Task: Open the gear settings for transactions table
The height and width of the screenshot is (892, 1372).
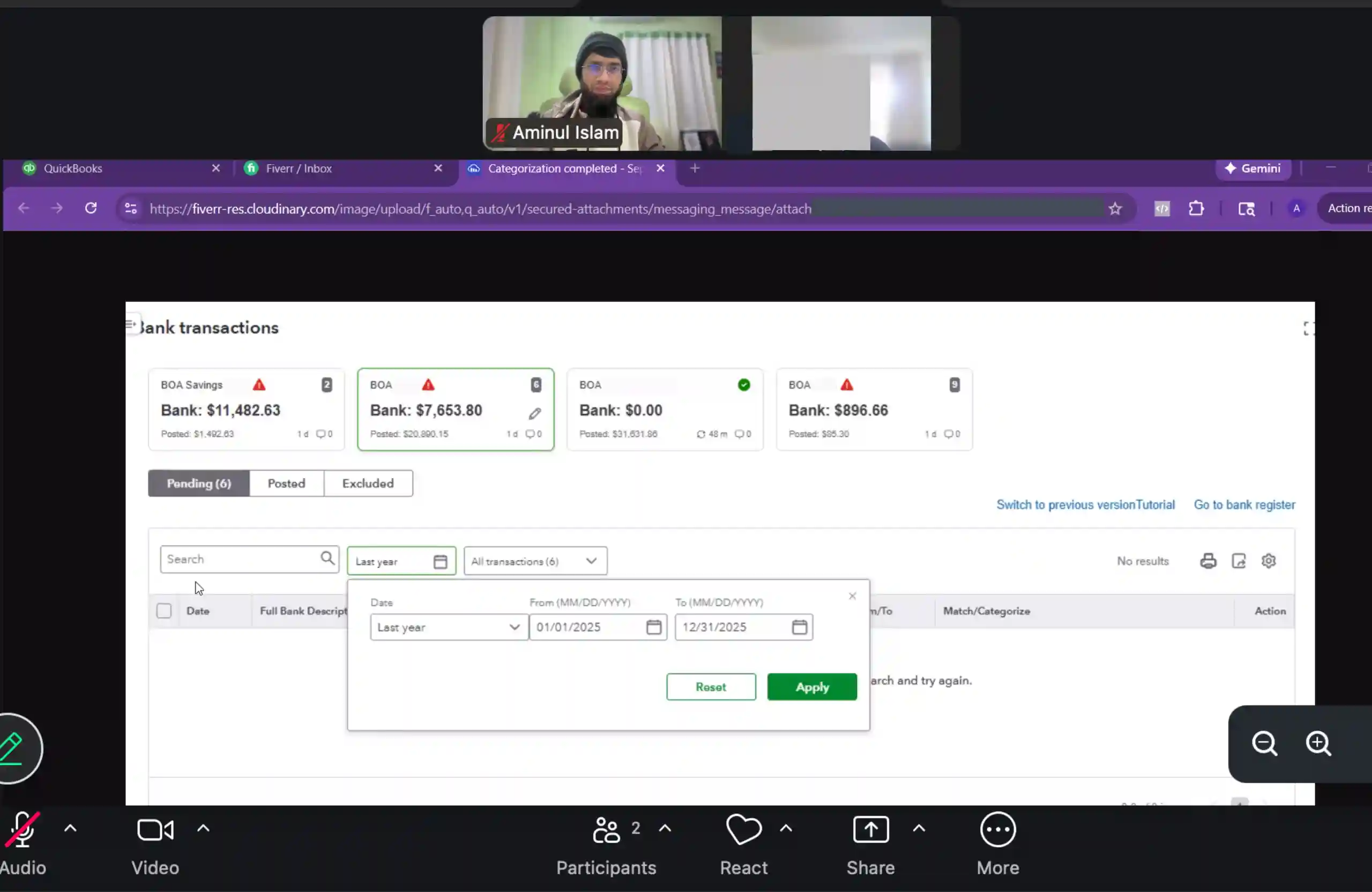Action: (x=1268, y=561)
